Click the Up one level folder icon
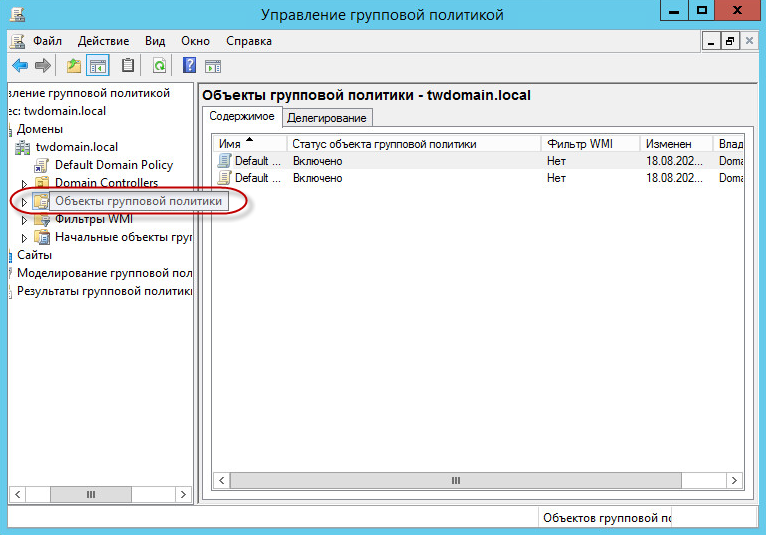This screenshot has width=766, height=535. (x=73, y=66)
